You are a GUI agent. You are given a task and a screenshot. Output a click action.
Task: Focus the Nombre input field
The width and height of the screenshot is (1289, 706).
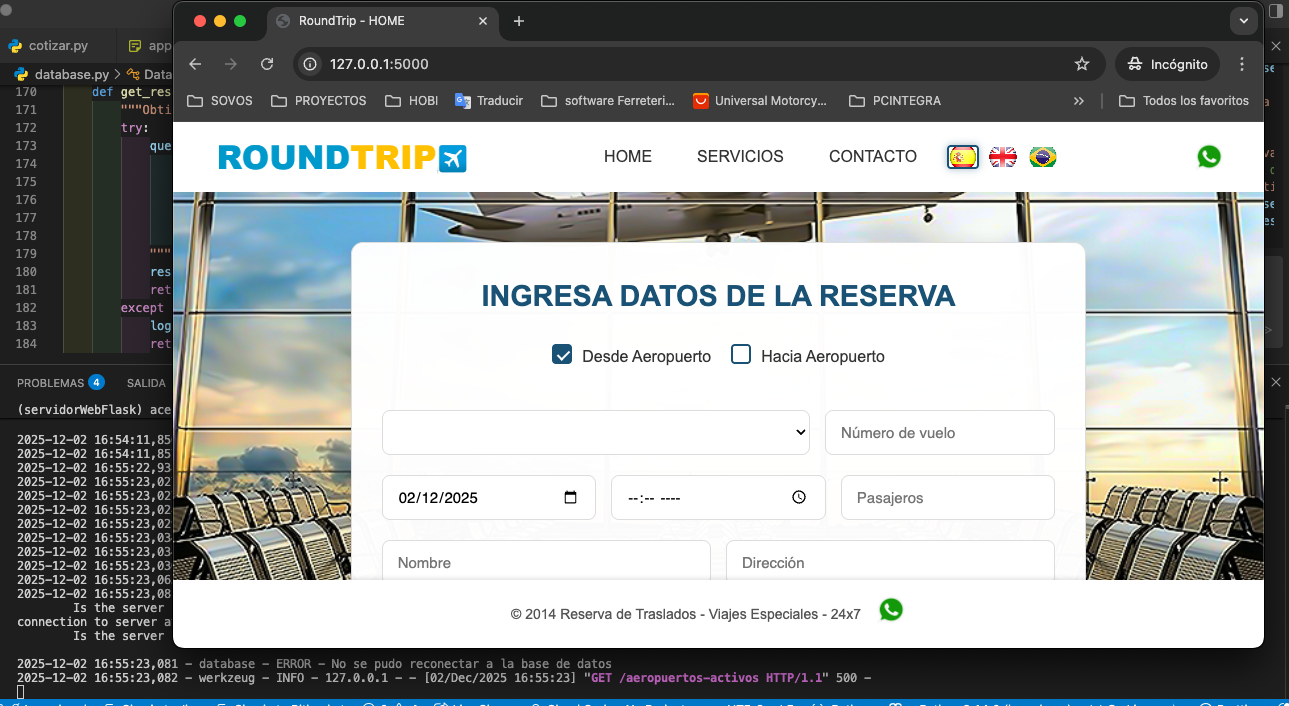[546, 561]
